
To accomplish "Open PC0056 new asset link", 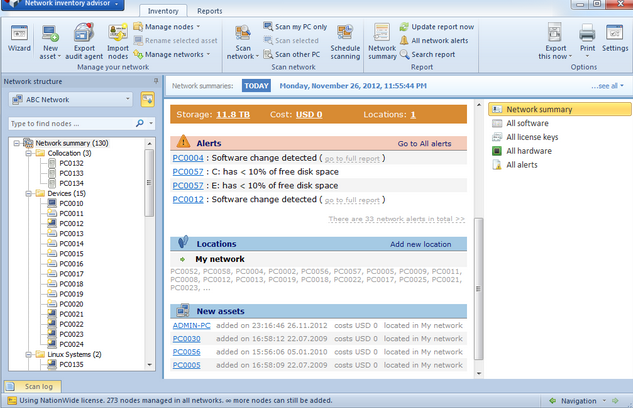I will (187, 352).
